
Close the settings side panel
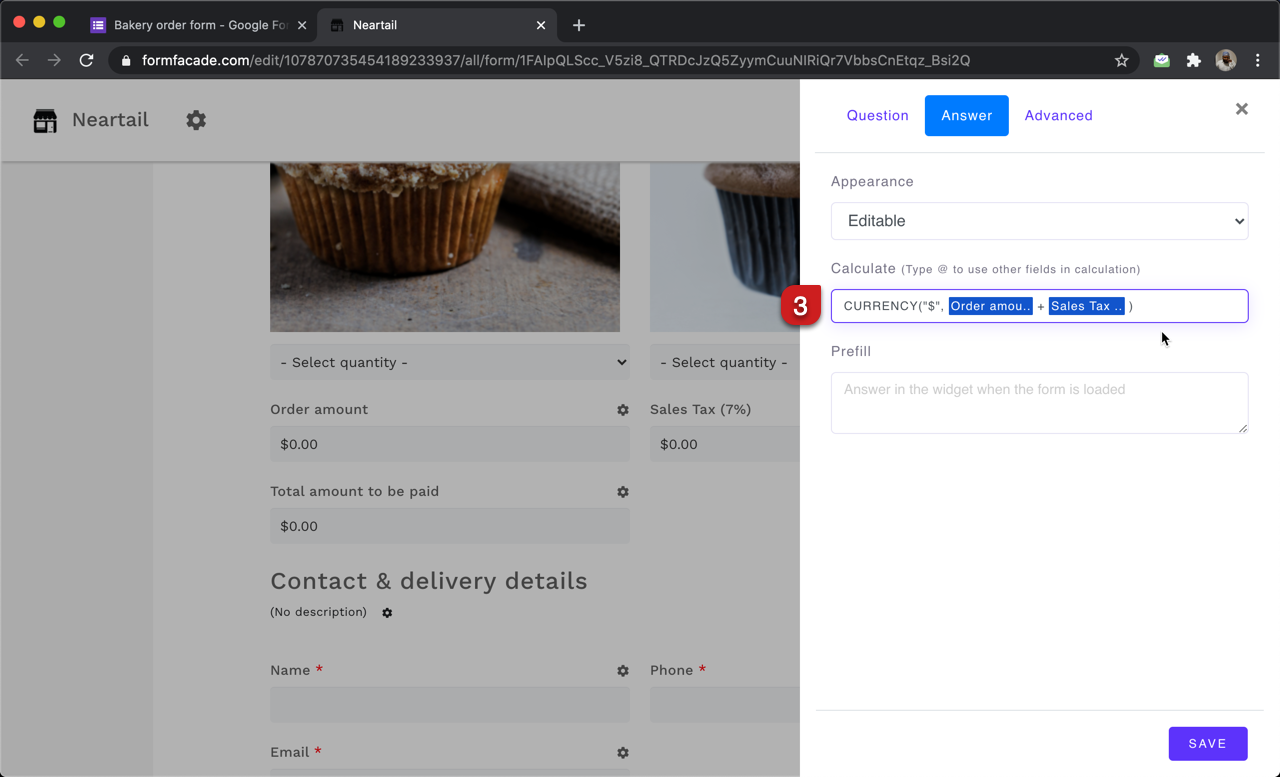pyautogui.click(x=1241, y=109)
